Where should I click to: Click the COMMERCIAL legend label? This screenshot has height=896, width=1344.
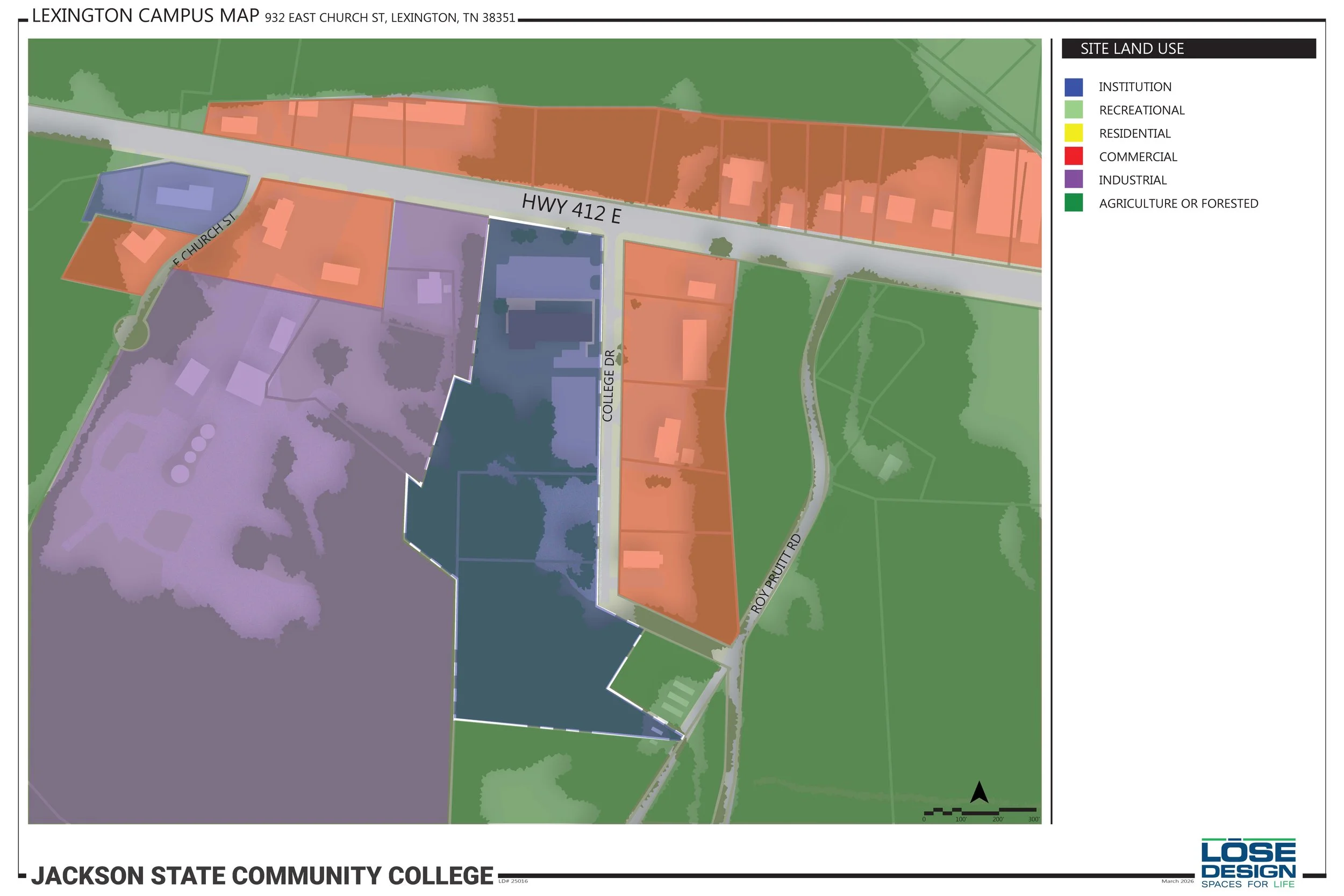pyautogui.click(x=1138, y=157)
